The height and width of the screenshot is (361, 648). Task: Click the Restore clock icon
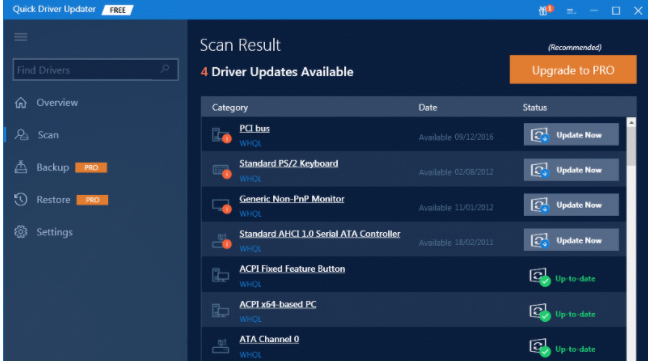[21, 200]
